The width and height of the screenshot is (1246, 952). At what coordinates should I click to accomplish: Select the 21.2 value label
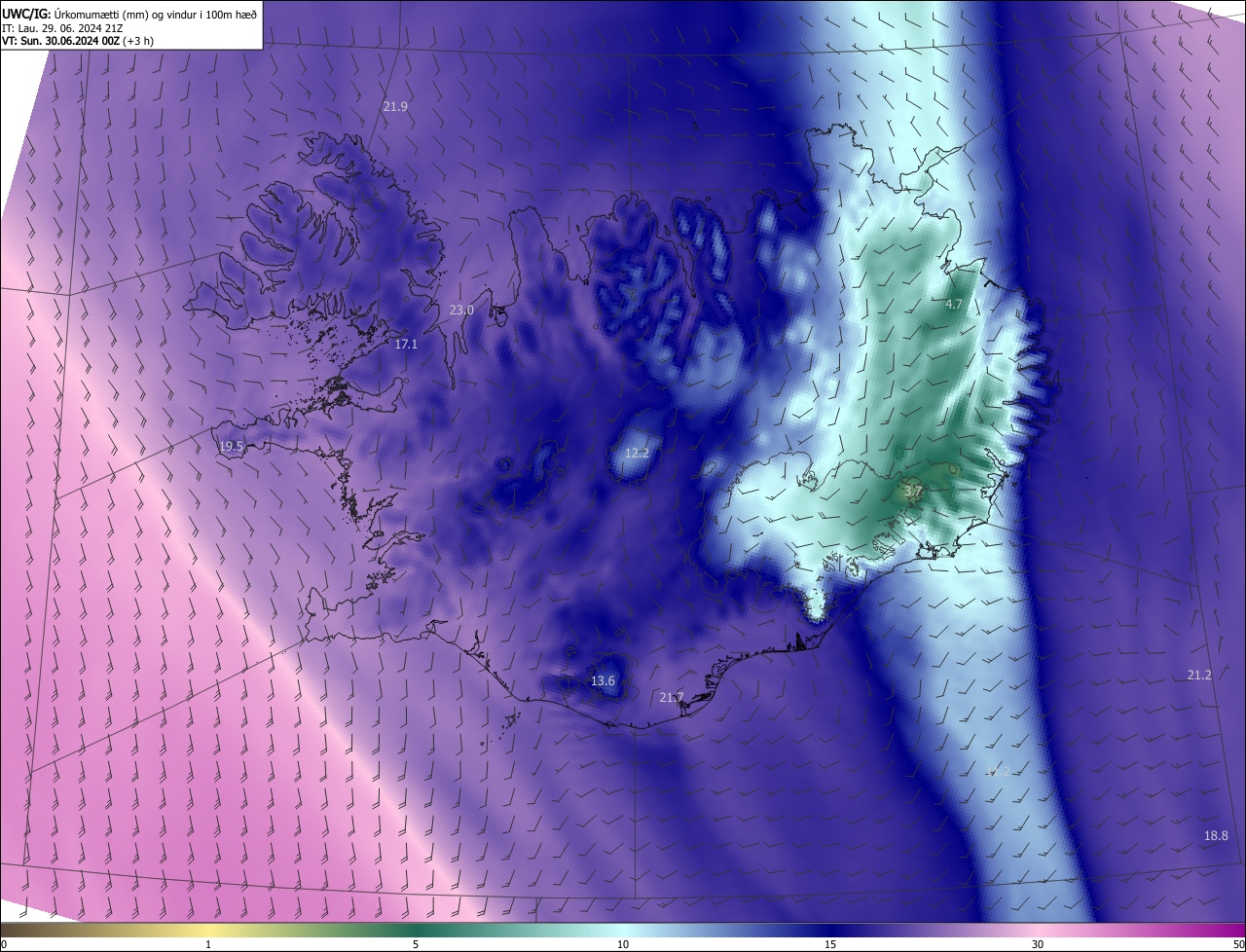point(1199,675)
